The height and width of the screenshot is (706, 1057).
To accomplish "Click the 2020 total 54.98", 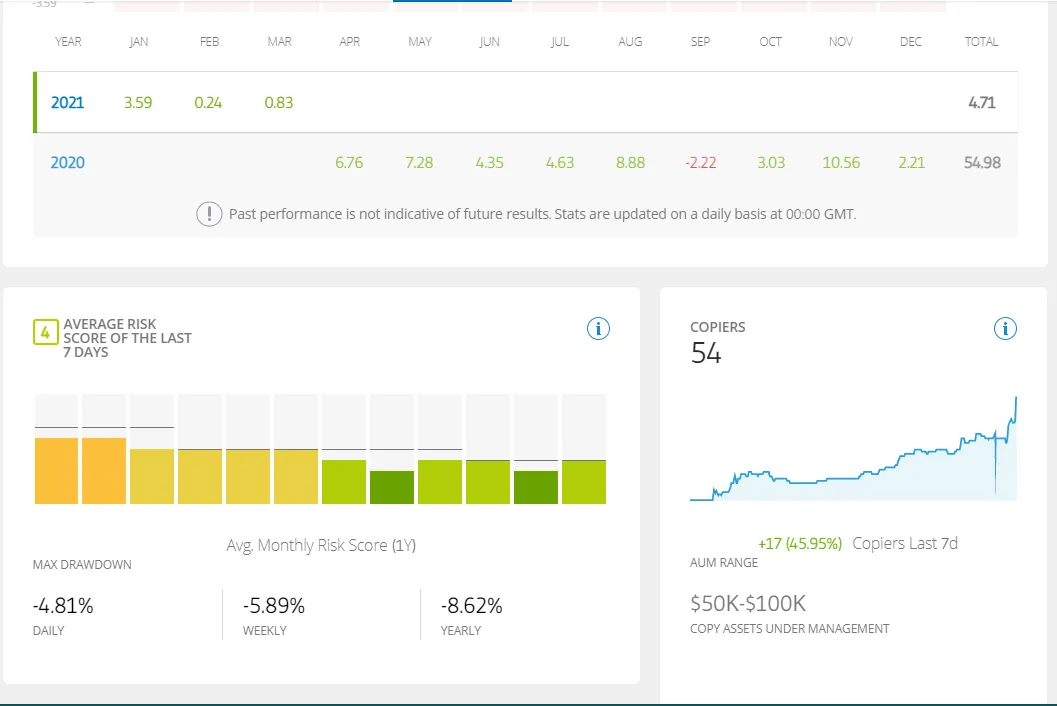I will click(982, 163).
